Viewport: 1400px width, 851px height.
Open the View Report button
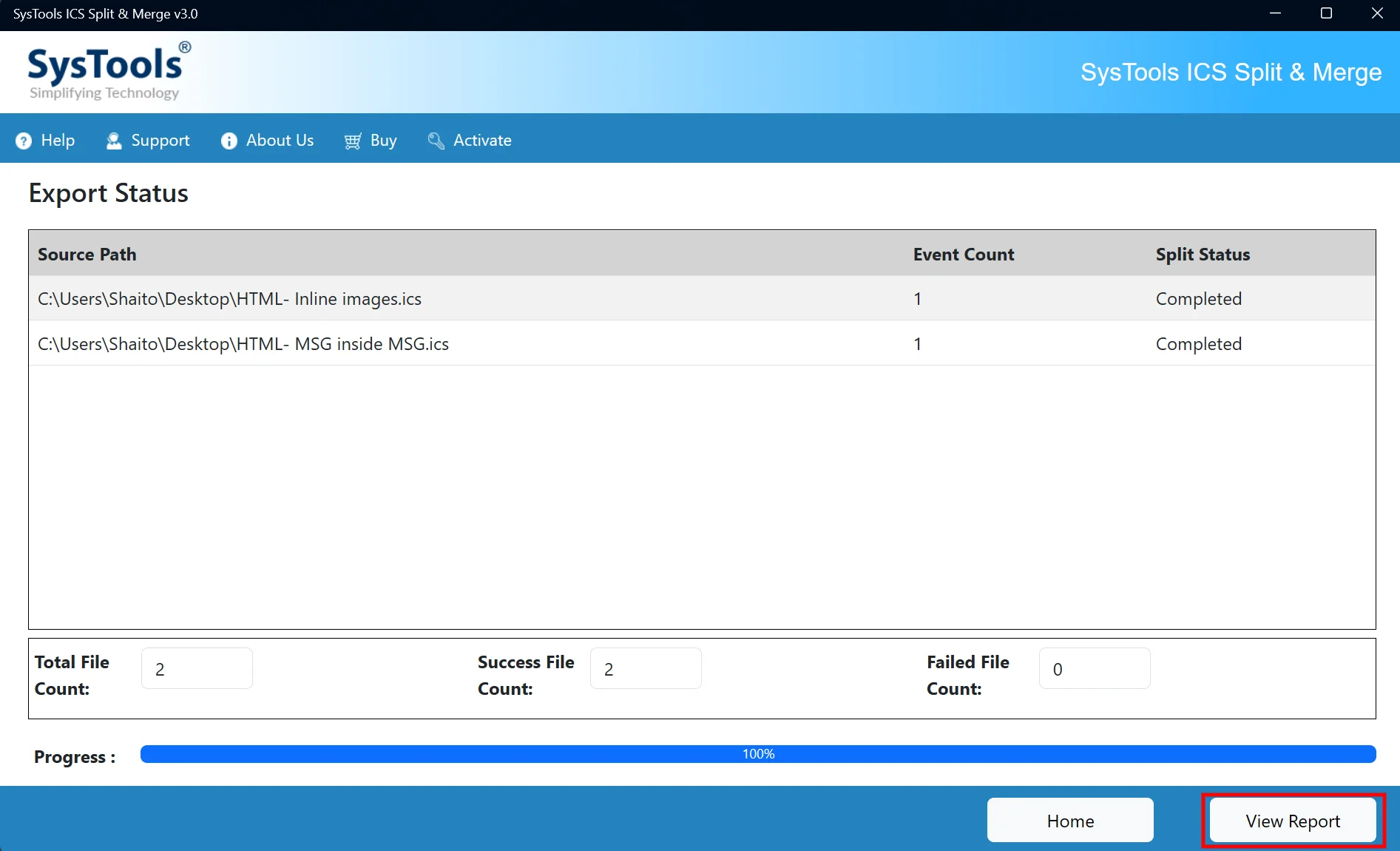[1293, 821]
